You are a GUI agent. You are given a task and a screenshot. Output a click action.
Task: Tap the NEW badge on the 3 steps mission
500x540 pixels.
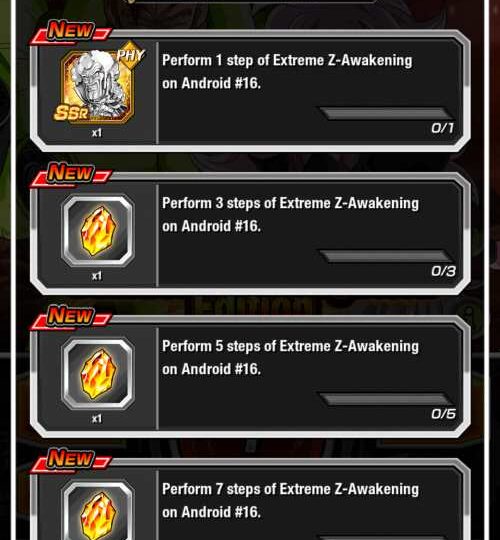[71, 173]
